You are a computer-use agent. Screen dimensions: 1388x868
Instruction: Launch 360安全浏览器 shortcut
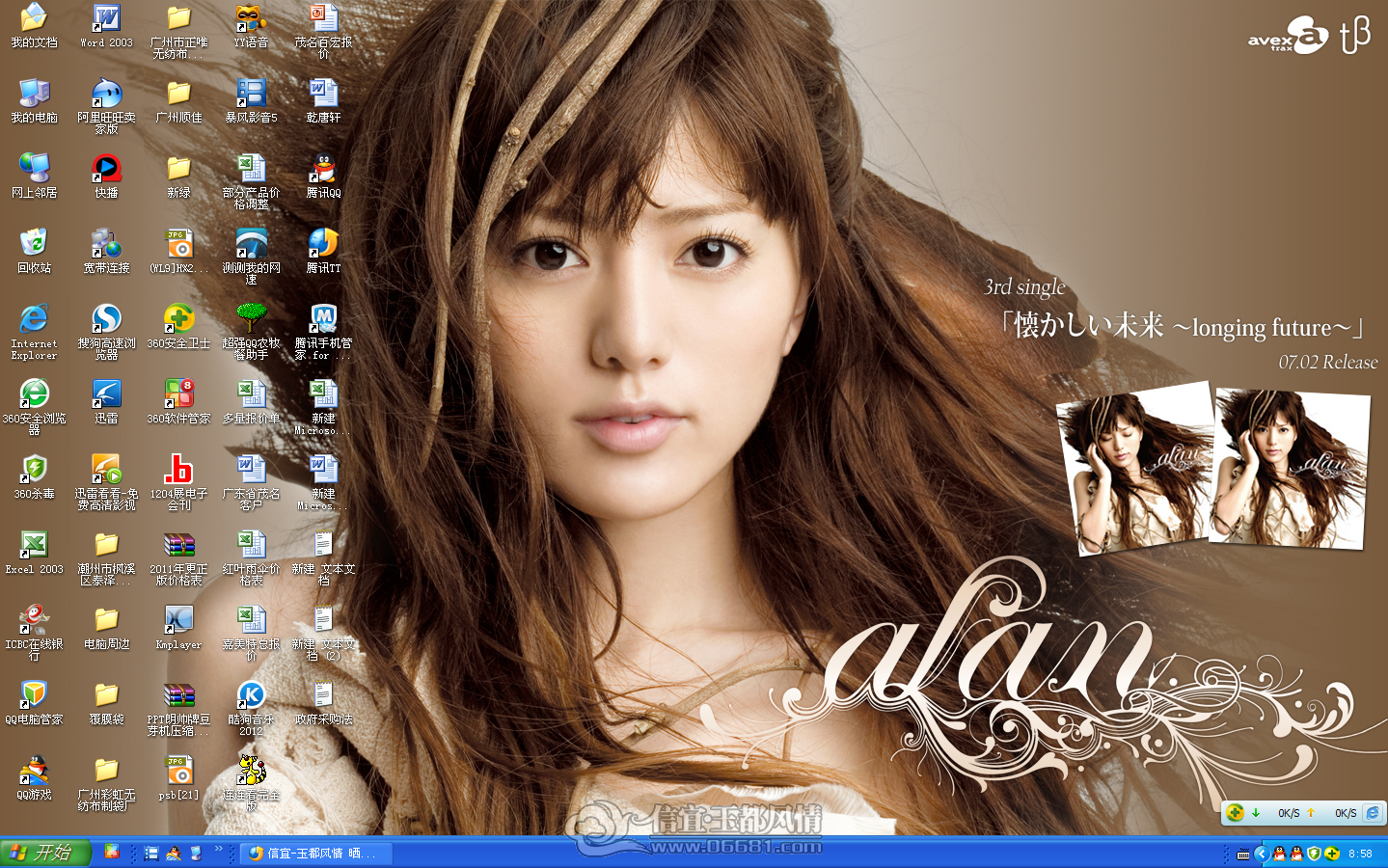click(34, 408)
